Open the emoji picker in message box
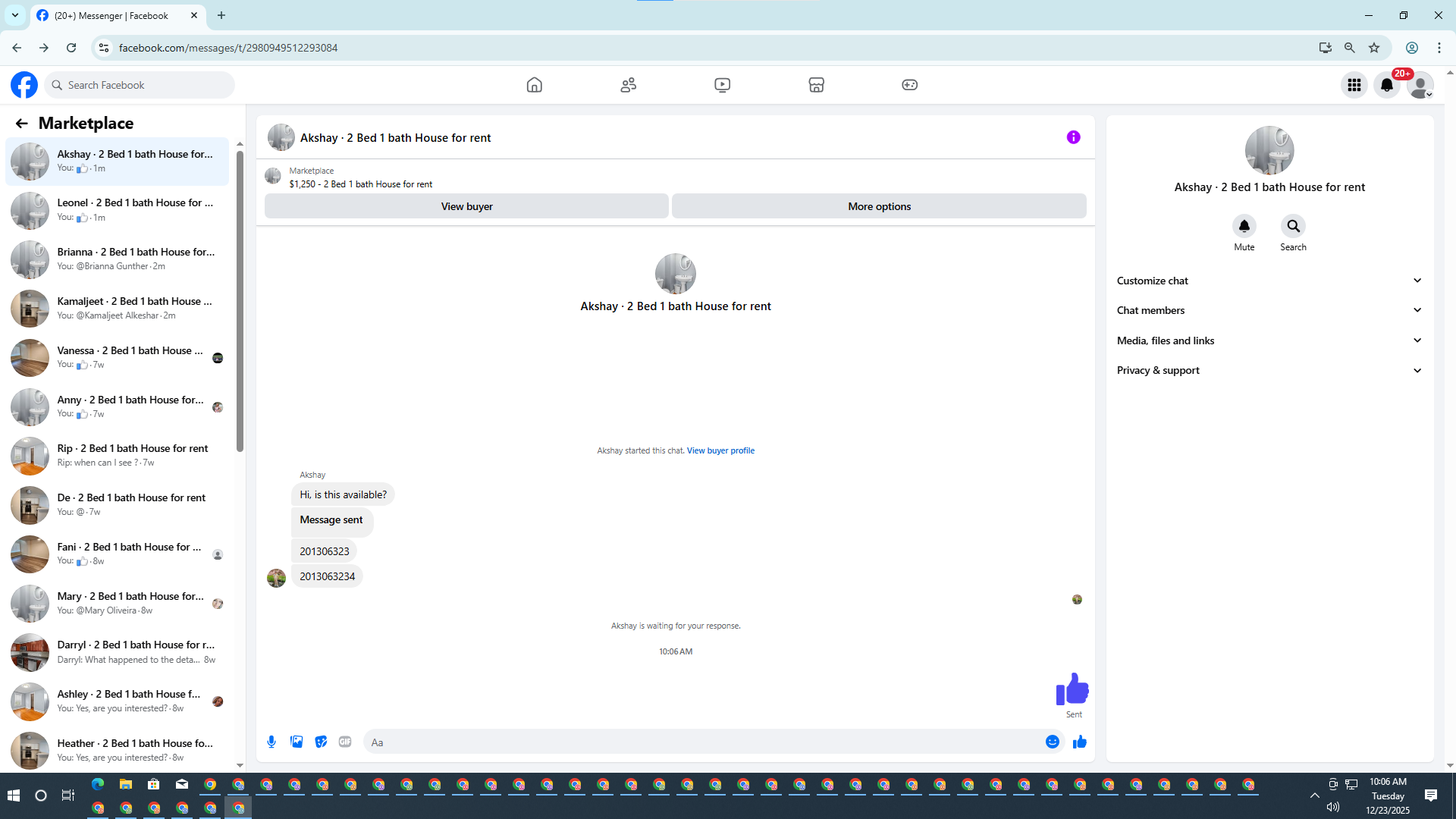The width and height of the screenshot is (1456, 819). (x=1052, y=742)
